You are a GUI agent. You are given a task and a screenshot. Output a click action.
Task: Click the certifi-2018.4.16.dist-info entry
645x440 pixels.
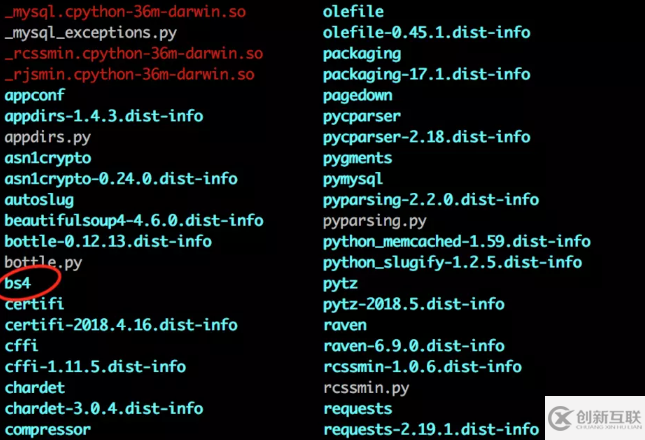click(x=121, y=324)
